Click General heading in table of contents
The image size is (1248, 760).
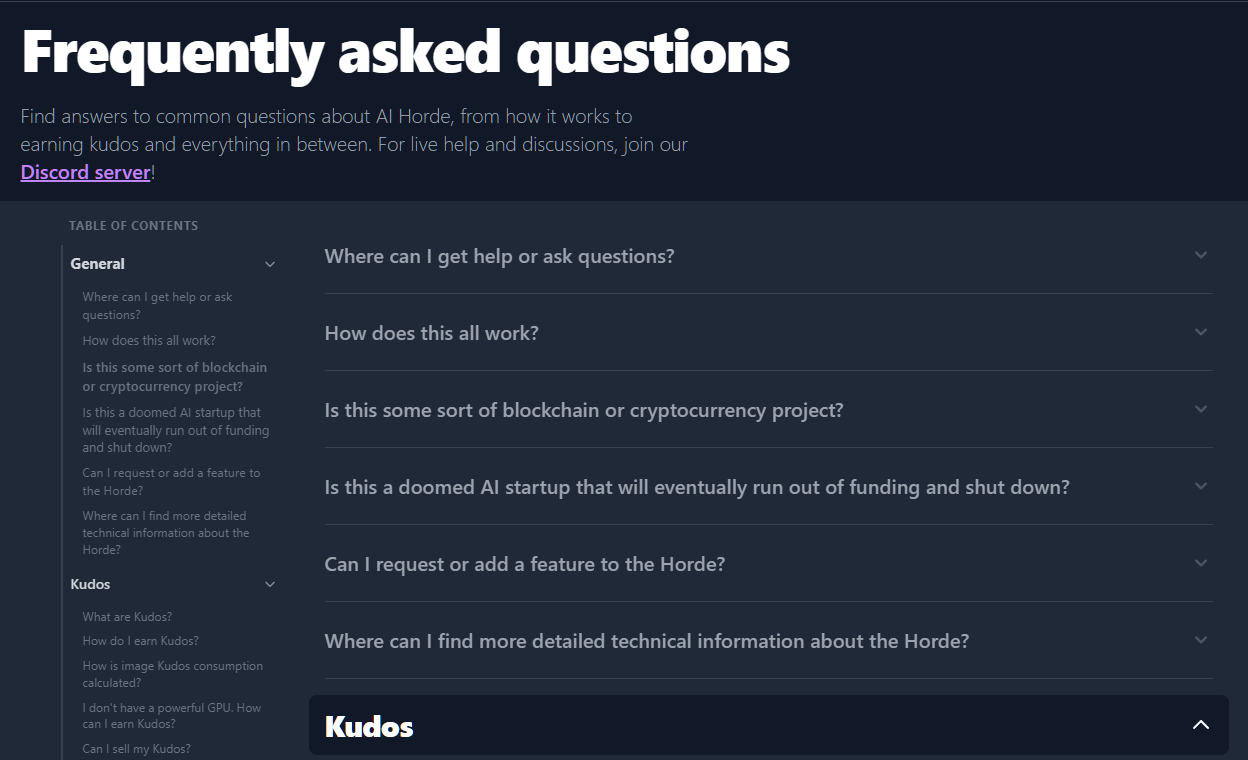[x=98, y=264]
